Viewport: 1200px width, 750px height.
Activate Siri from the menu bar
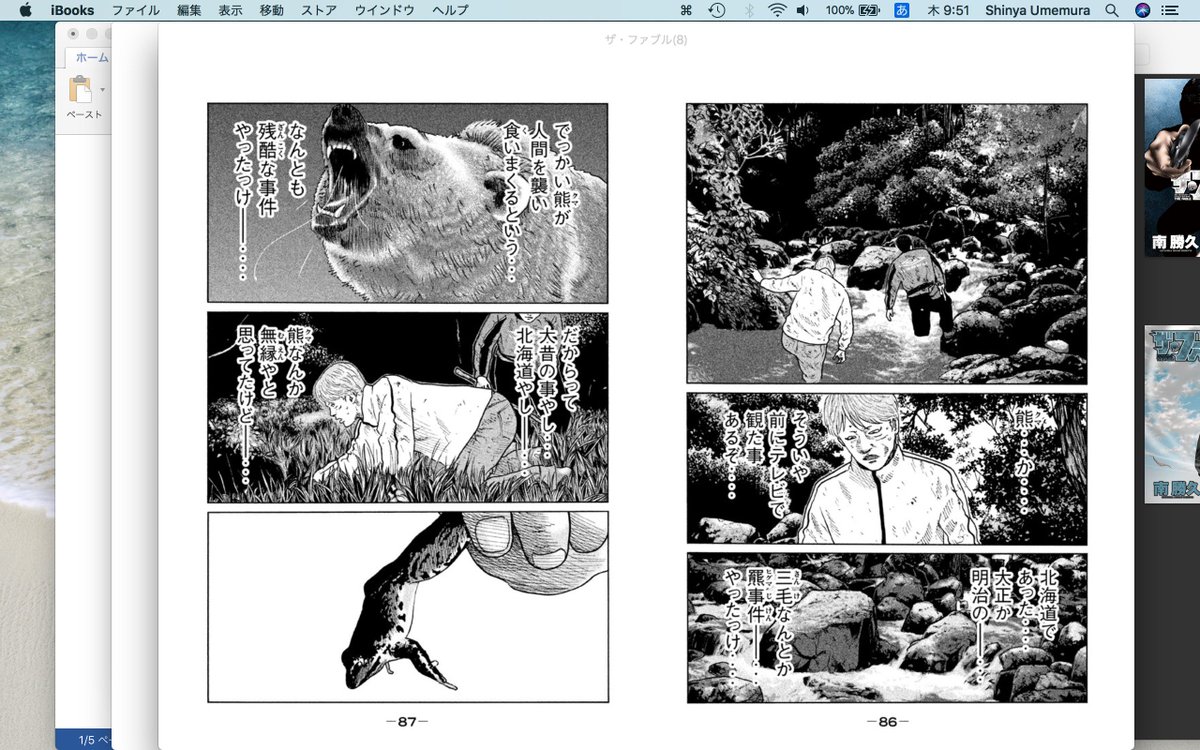pos(1143,10)
